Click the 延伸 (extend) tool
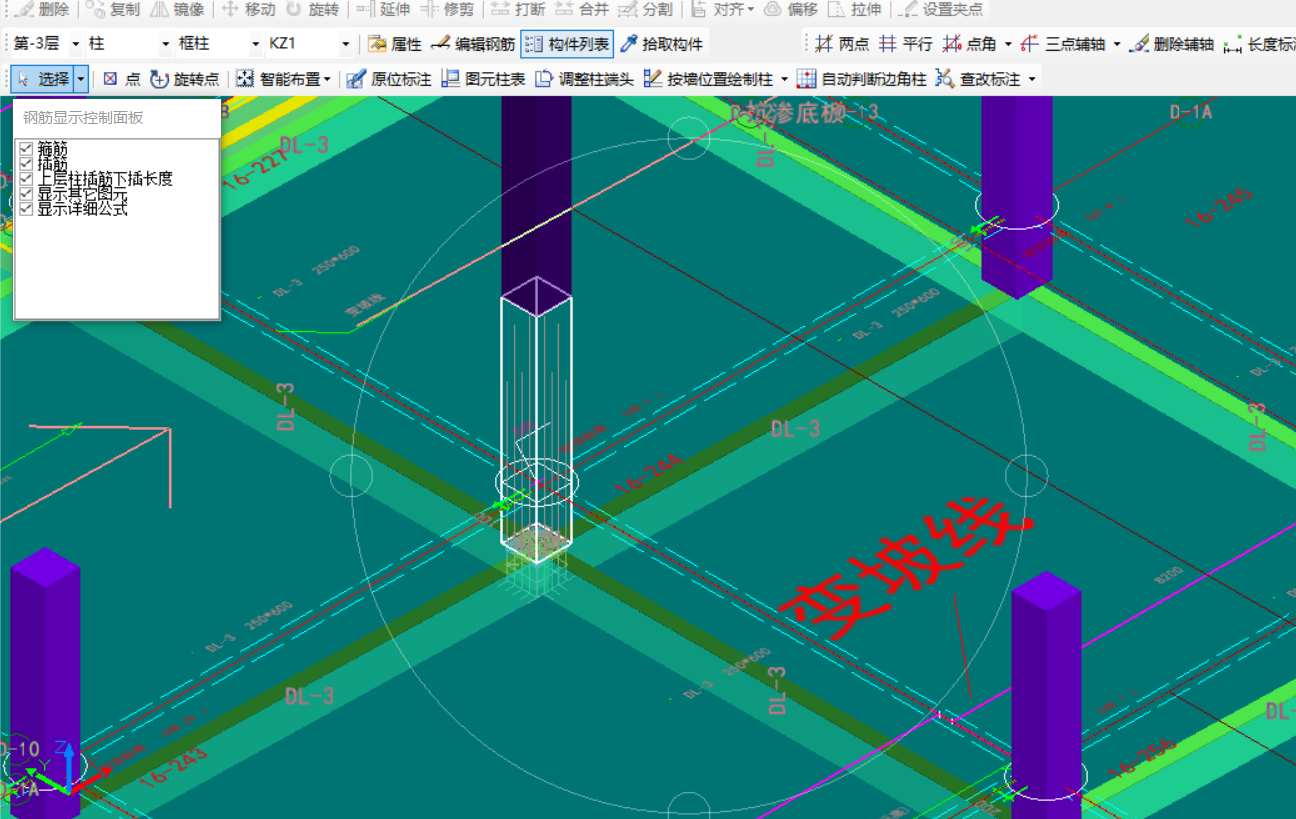Image resolution: width=1296 pixels, height=819 pixels. 382,9
